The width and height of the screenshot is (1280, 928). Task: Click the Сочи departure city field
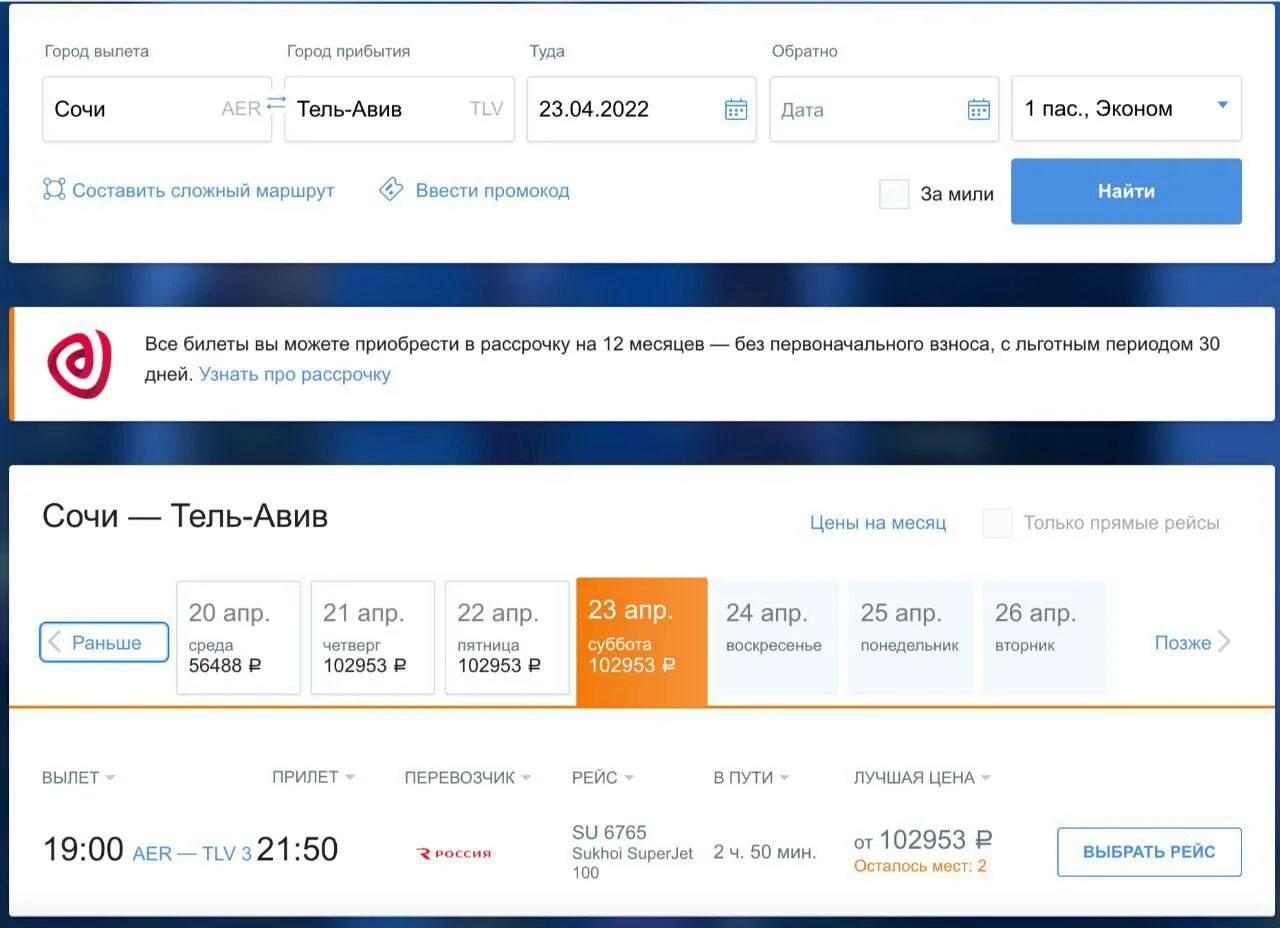tap(157, 109)
